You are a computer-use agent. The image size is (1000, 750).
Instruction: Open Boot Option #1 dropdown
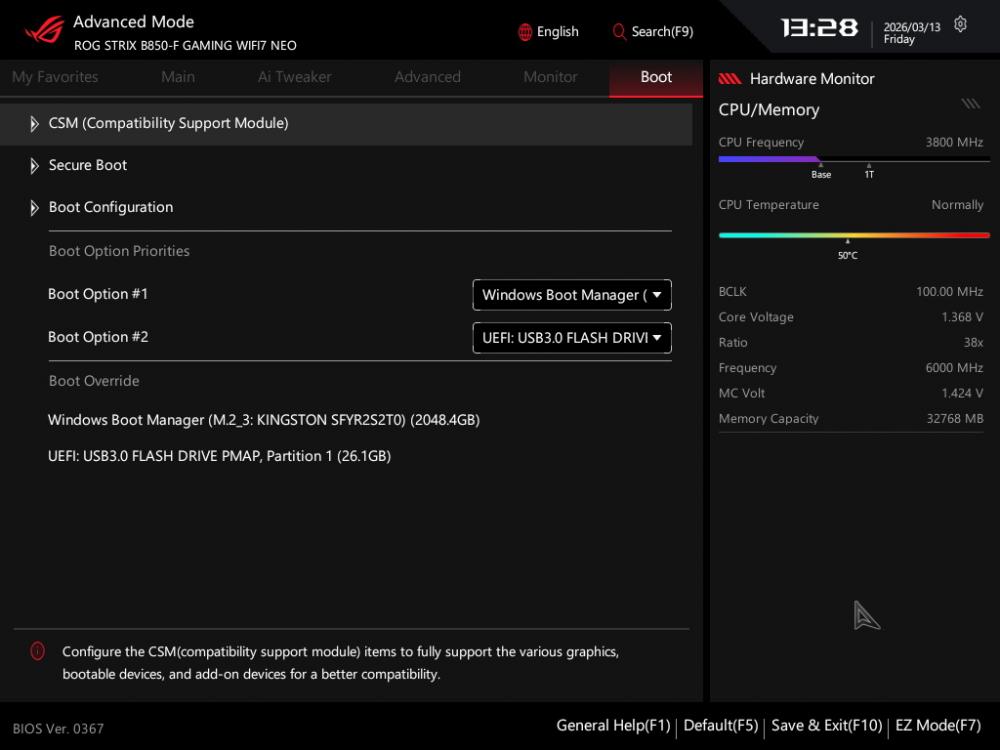(x=571, y=295)
